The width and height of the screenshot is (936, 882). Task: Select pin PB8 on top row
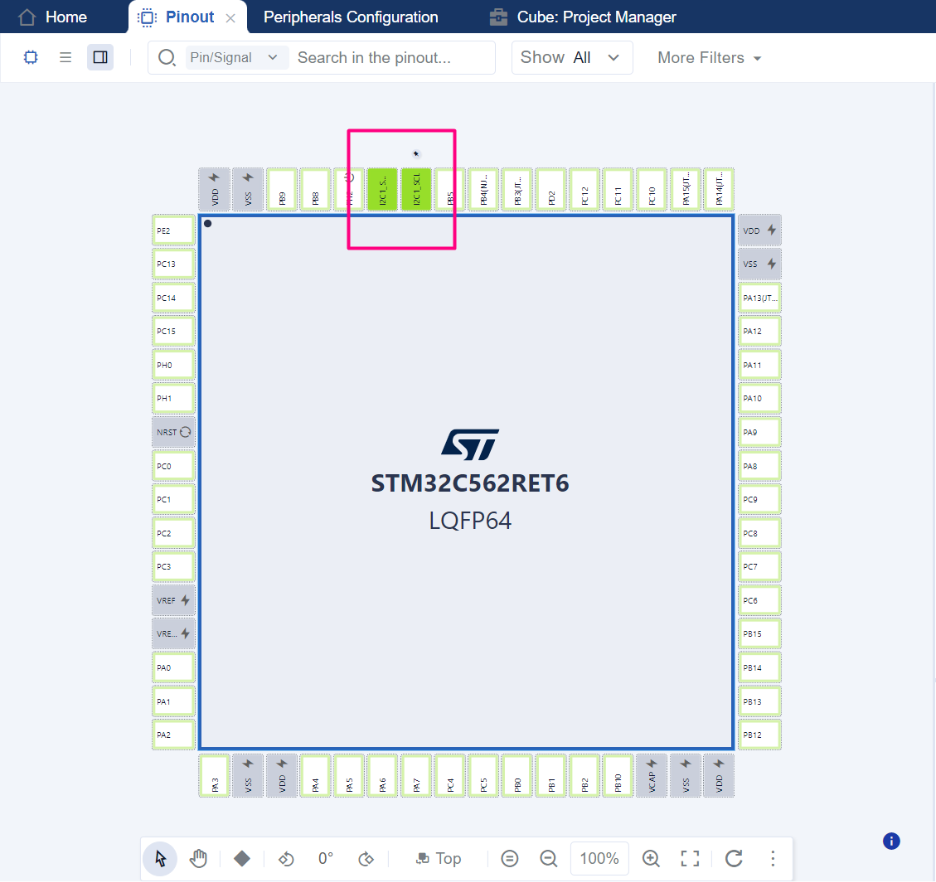tap(315, 189)
